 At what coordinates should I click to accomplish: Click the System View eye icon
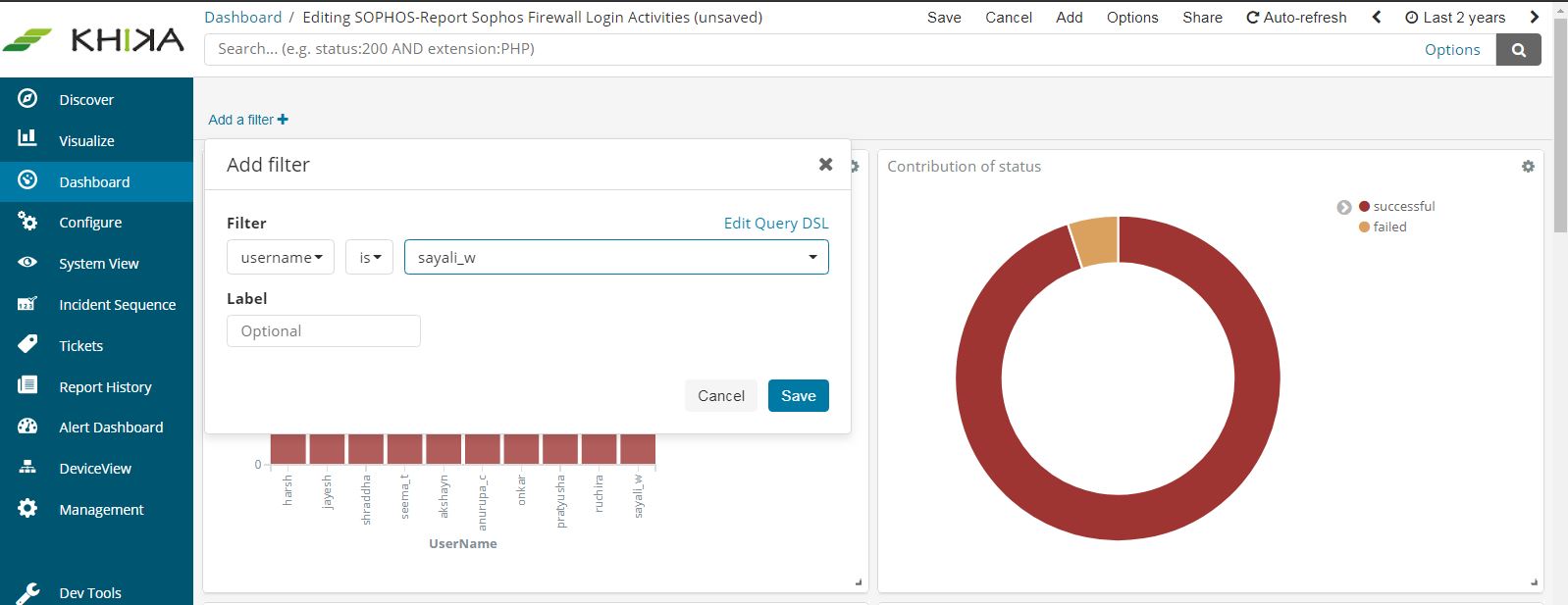(27, 262)
